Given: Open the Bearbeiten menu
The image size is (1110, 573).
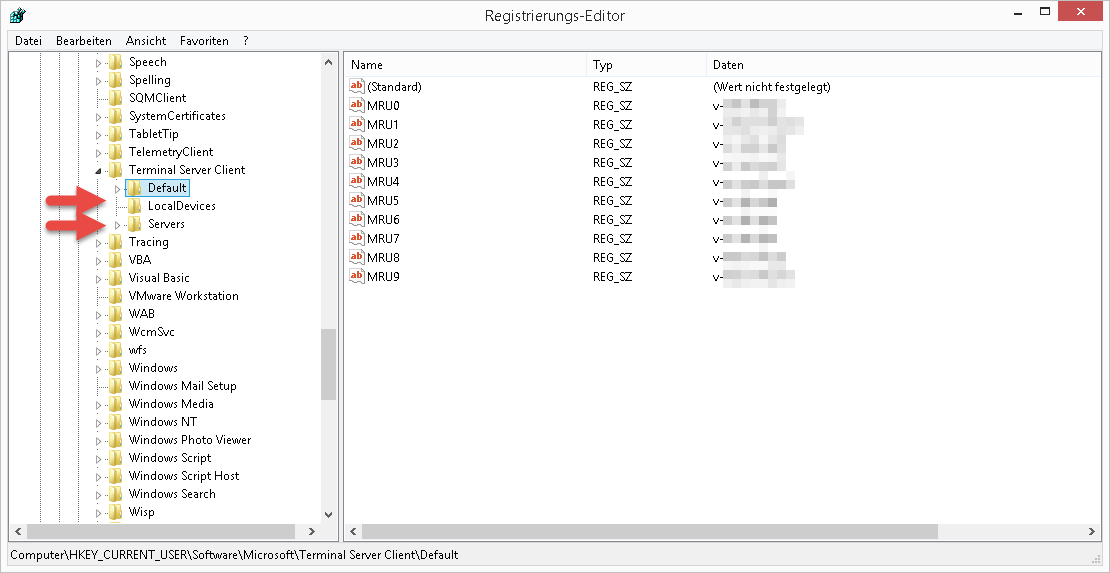Looking at the screenshot, I should [84, 40].
